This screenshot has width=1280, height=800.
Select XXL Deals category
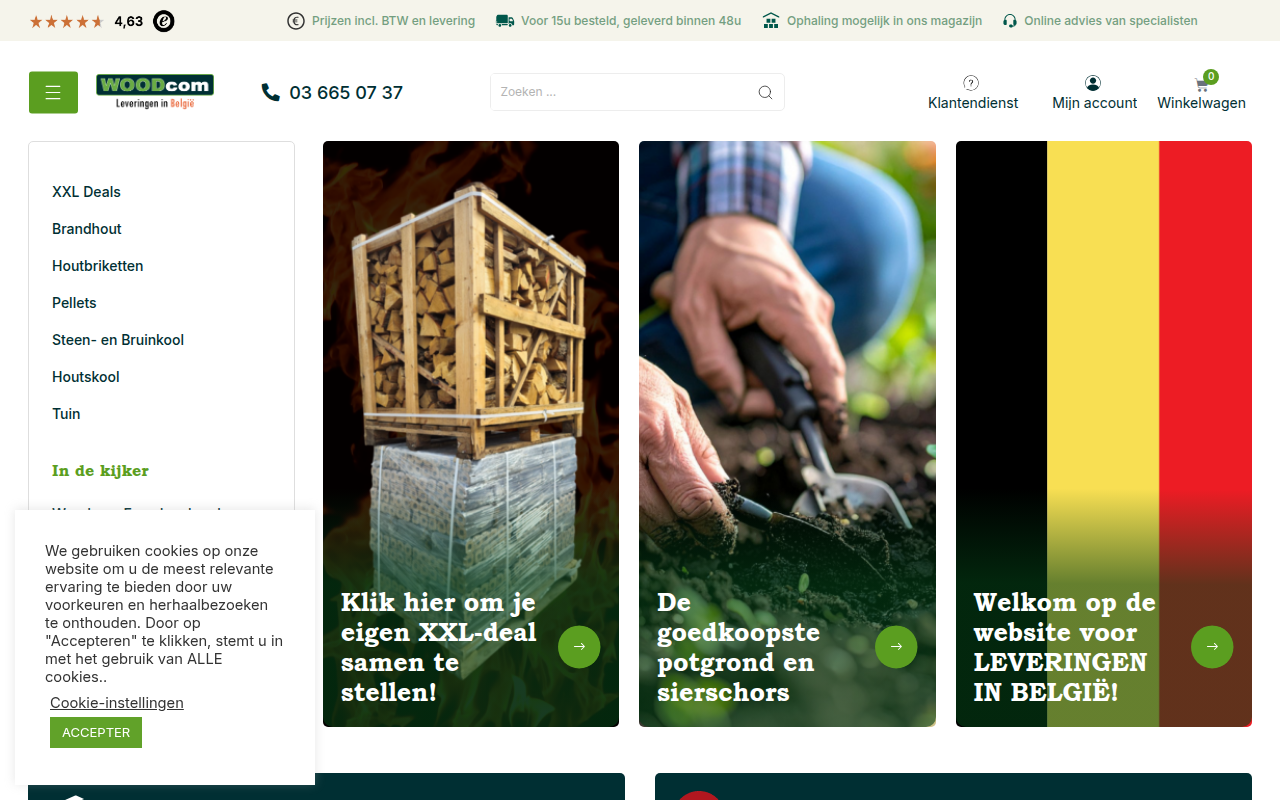86,192
